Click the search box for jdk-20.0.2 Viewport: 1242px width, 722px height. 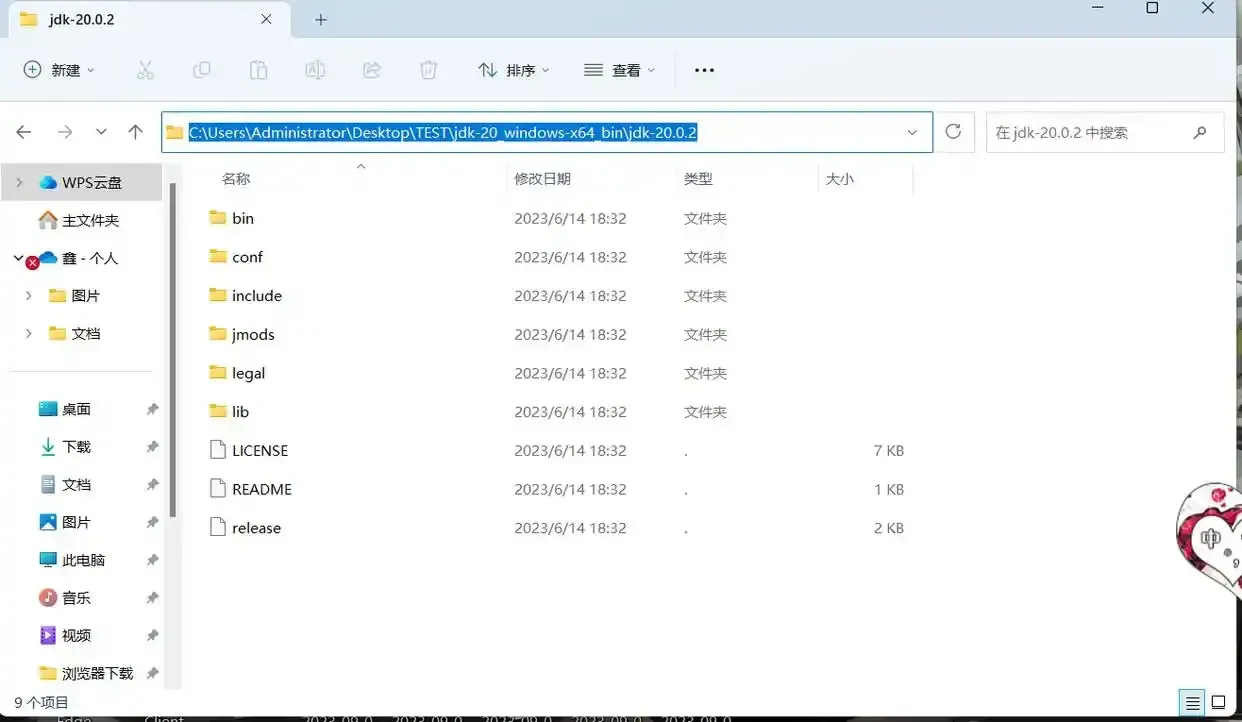tap(1090, 132)
